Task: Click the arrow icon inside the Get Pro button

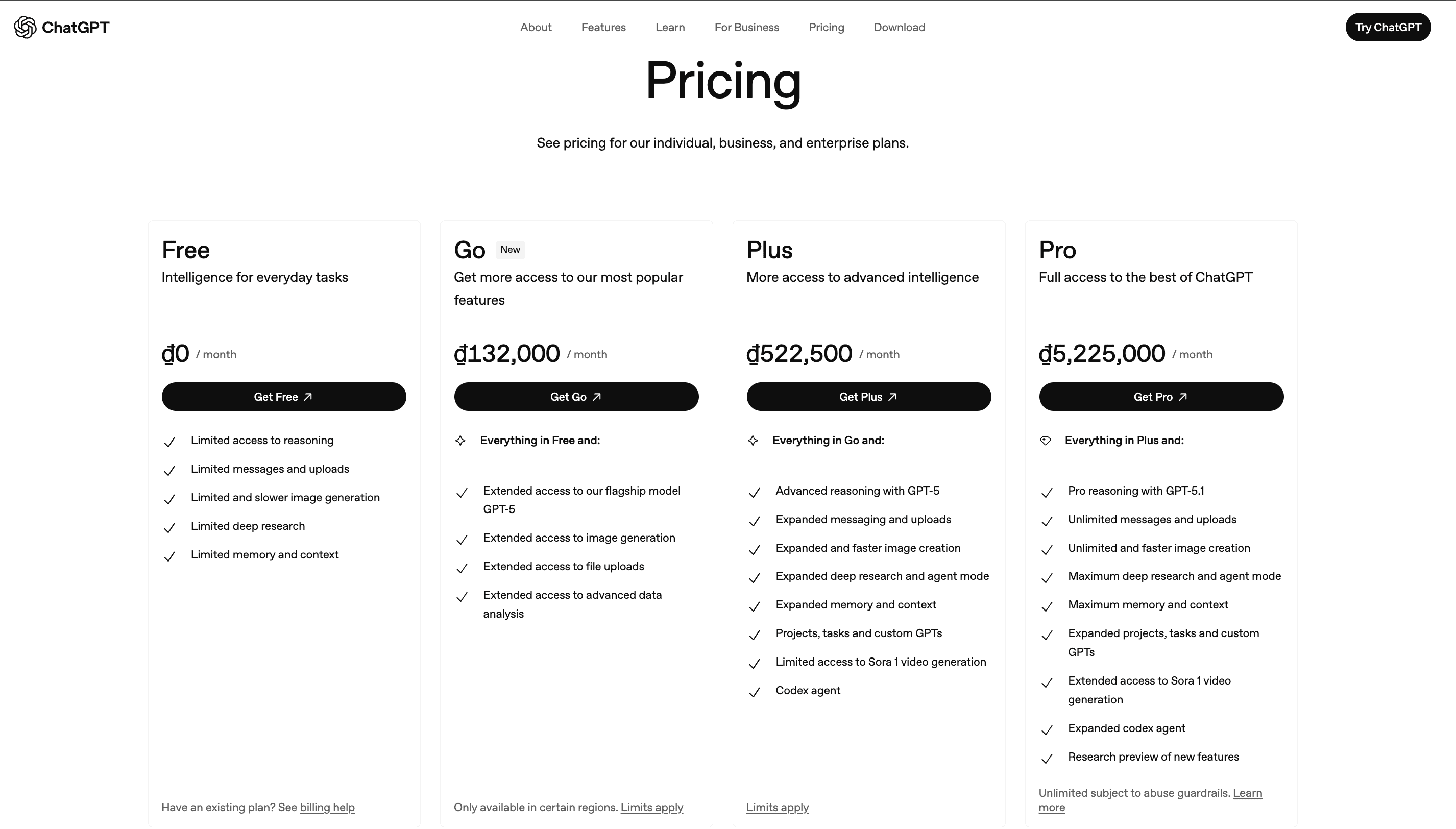Action: point(1183,396)
